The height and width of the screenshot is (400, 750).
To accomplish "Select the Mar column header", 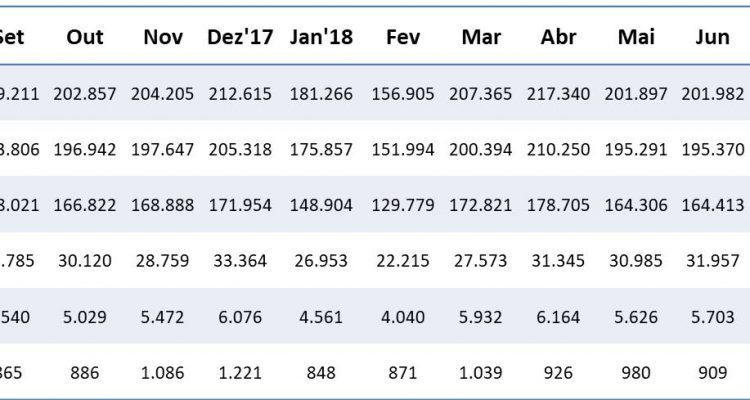I will click(x=481, y=37).
